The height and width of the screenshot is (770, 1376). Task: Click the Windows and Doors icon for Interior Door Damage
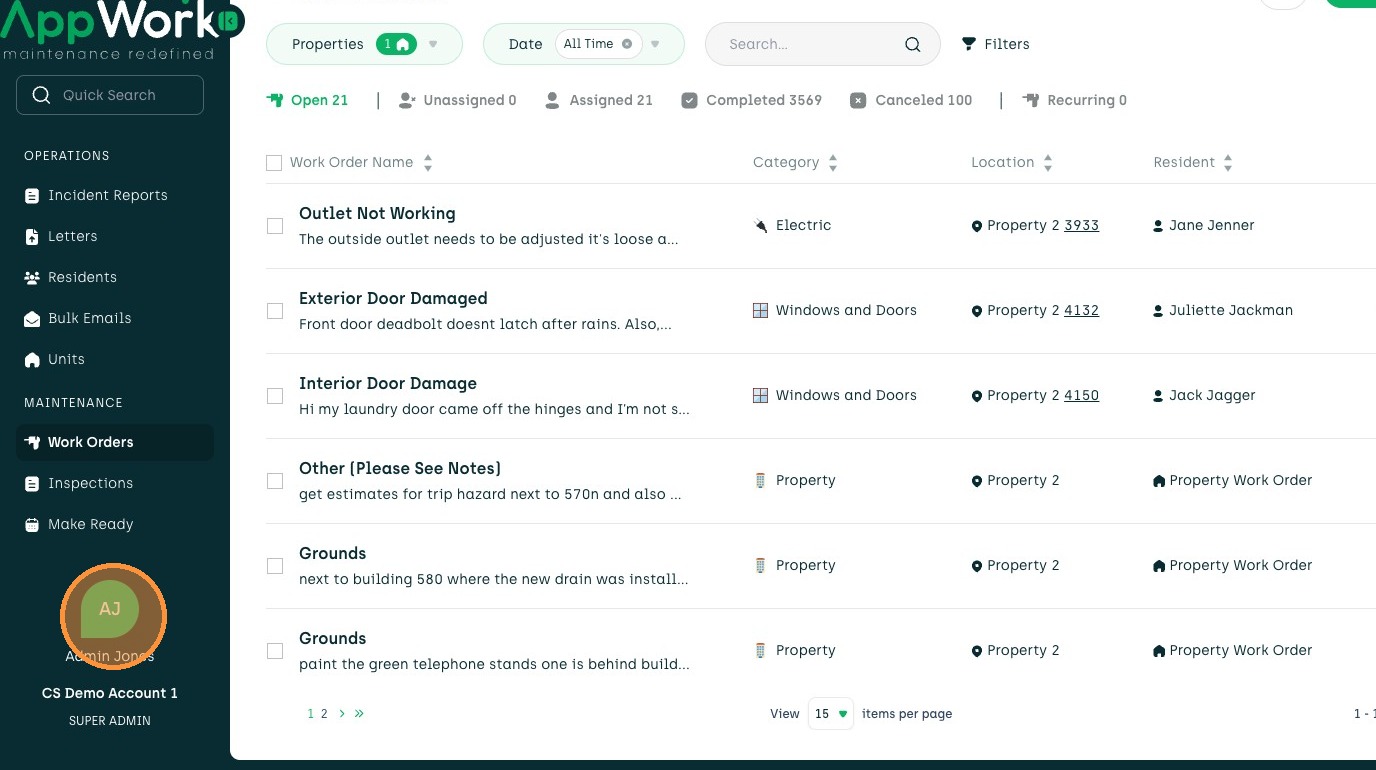coord(760,396)
